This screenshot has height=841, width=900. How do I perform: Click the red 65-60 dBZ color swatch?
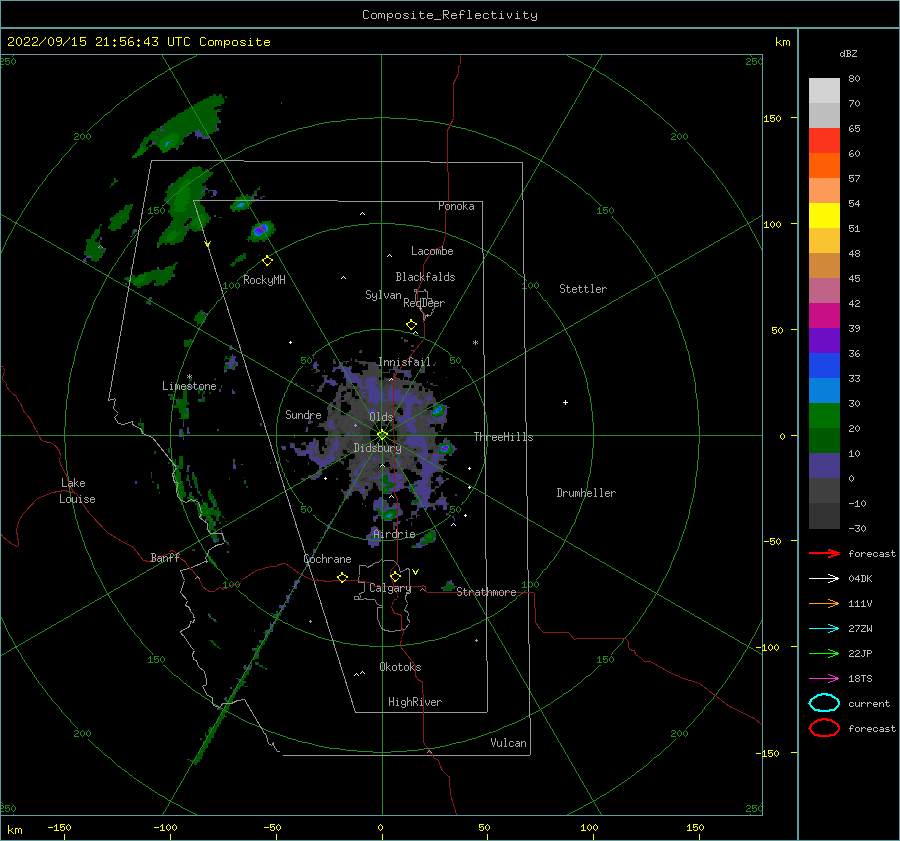[x=824, y=141]
